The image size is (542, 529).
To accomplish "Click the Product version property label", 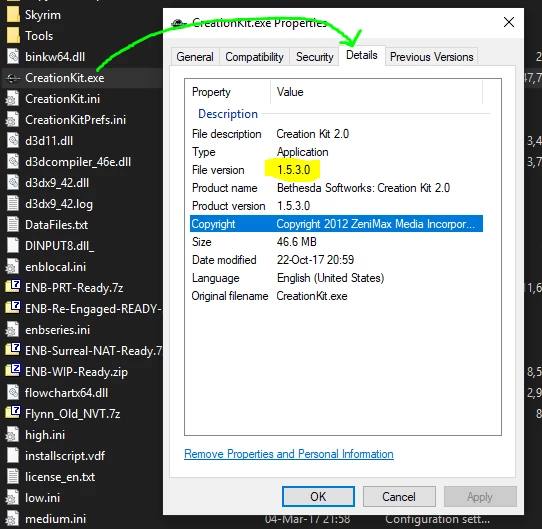I will point(228,206).
